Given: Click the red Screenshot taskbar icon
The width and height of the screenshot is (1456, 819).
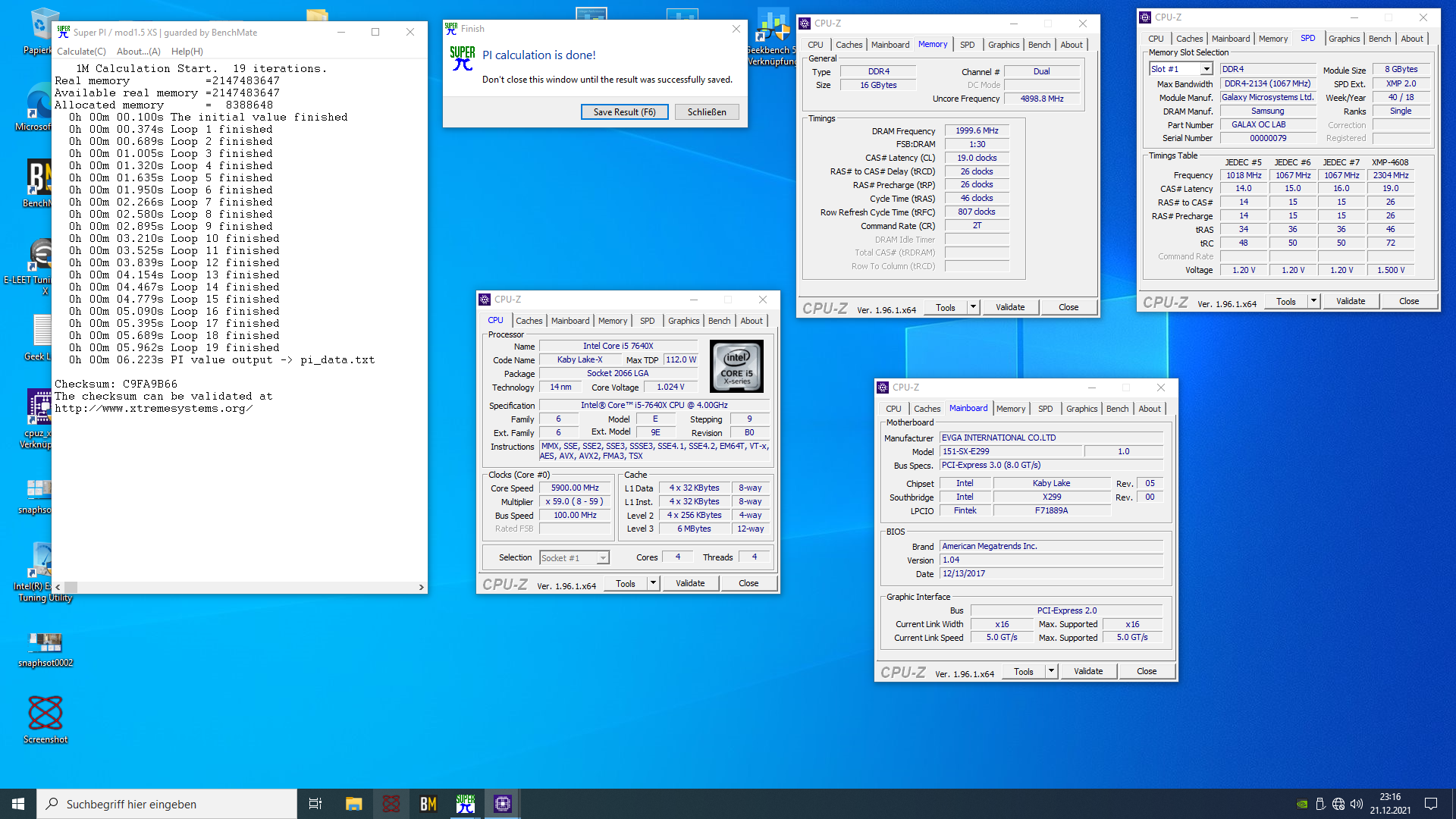Looking at the screenshot, I should (391, 804).
